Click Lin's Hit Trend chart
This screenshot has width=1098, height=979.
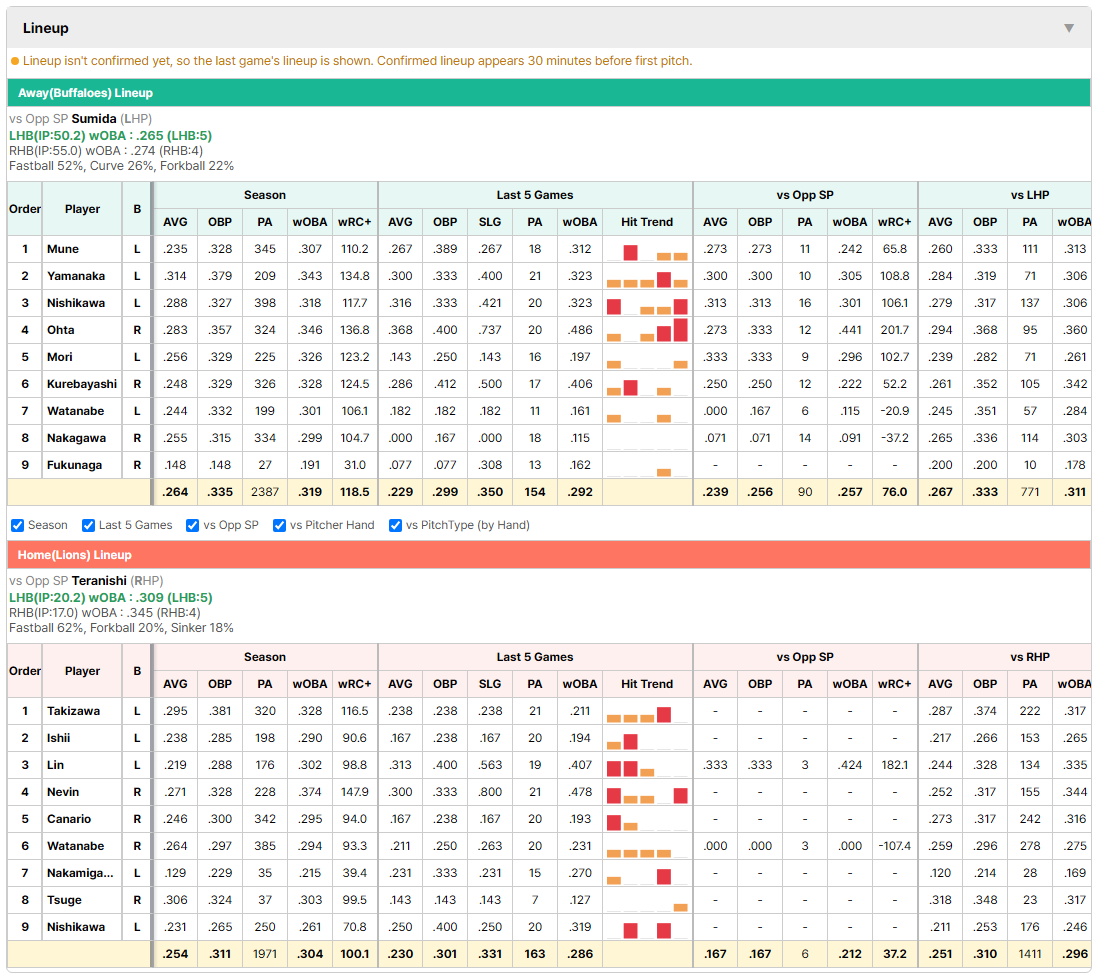coord(647,765)
